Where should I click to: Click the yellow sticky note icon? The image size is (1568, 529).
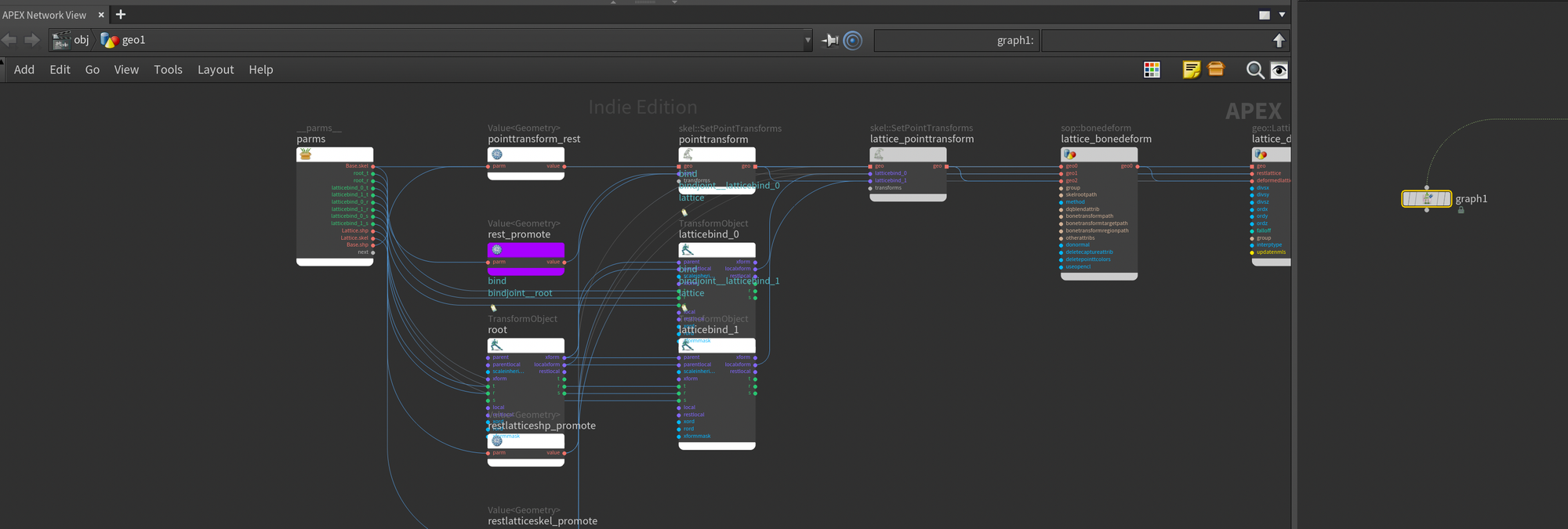click(1191, 70)
